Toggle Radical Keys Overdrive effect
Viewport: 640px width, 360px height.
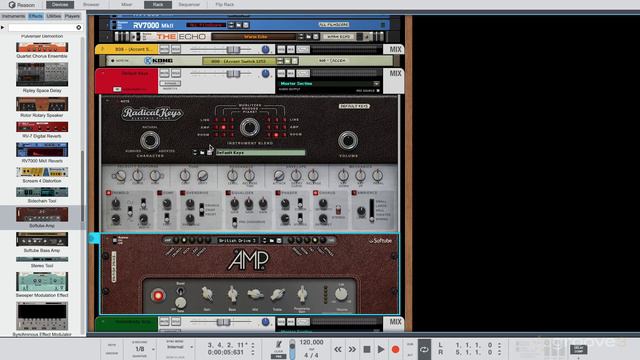pos(183,193)
